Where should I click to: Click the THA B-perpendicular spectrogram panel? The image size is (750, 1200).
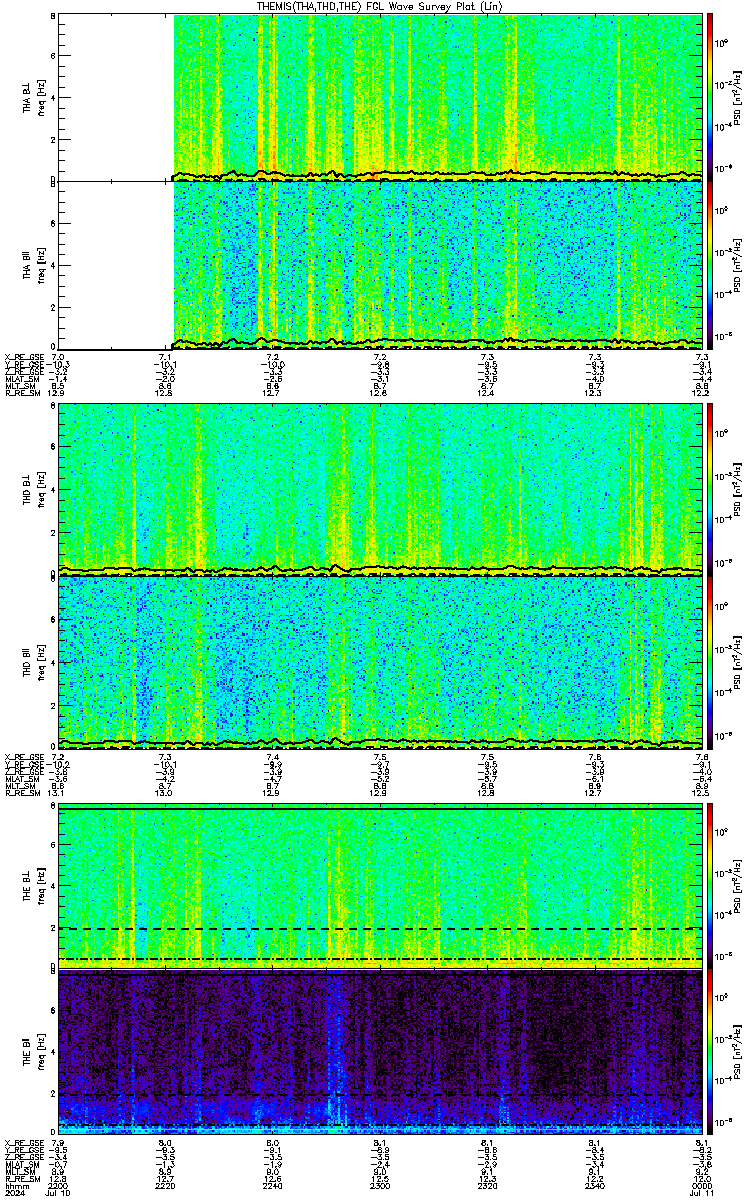[379, 97]
